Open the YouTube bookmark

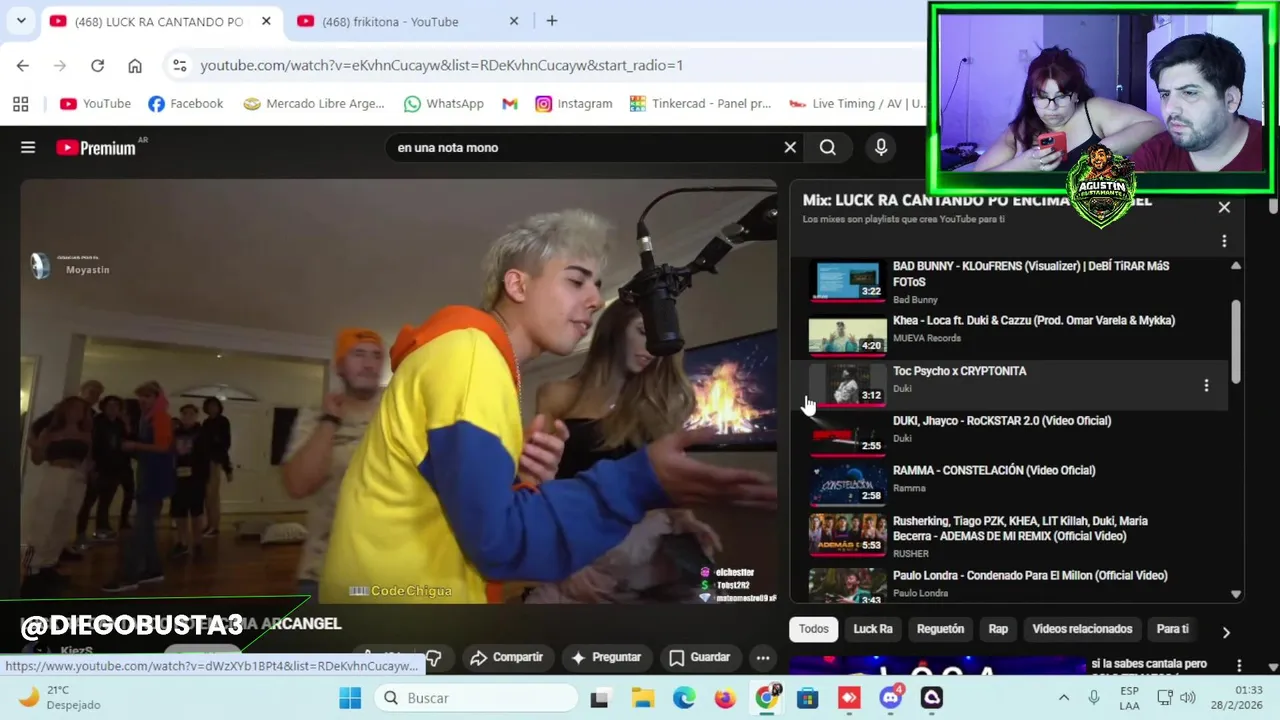(95, 103)
